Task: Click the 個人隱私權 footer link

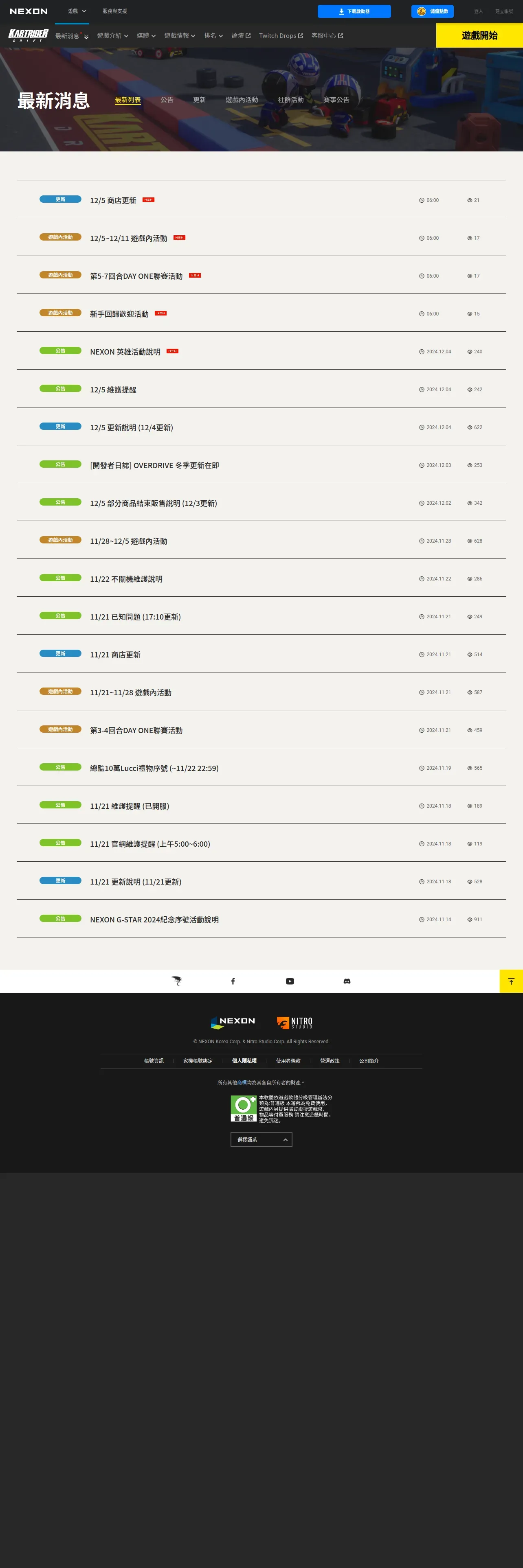Action: pyautogui.click(x=244, y=1061)
